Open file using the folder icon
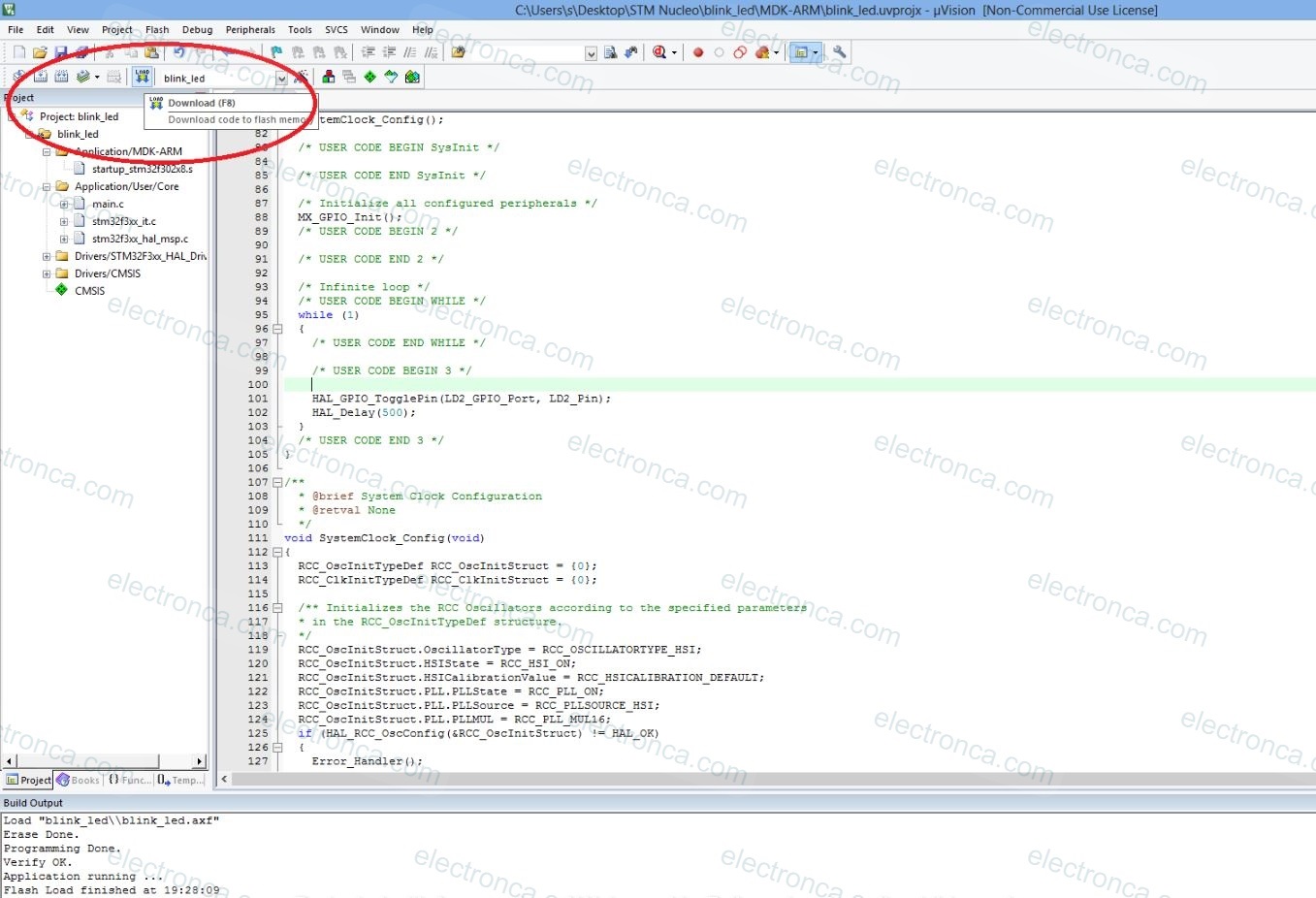Screen dimensions: 1316x898 [40, 52]
